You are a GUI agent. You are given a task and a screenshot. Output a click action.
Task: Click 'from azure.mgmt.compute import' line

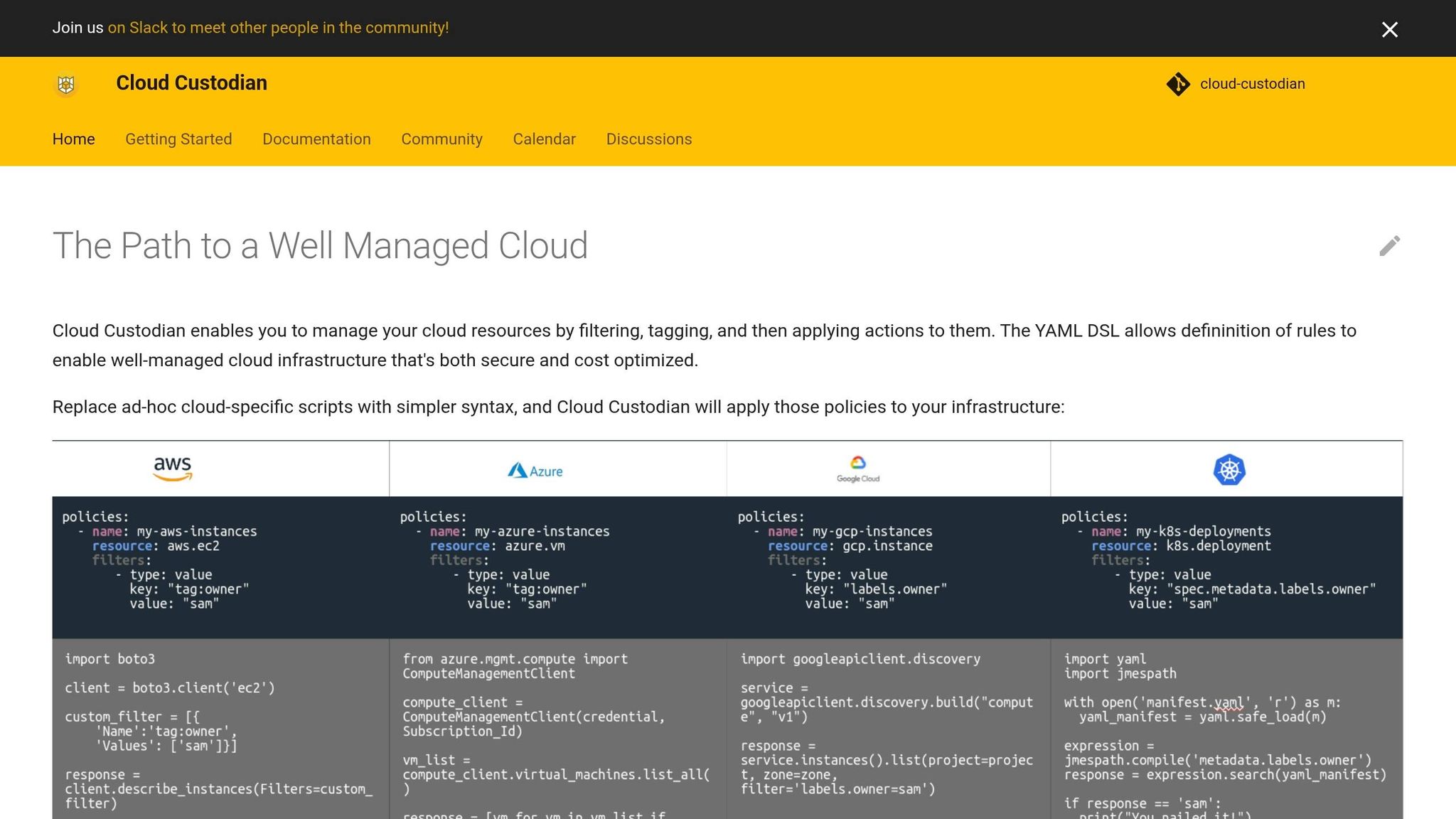tap(515, 659)
